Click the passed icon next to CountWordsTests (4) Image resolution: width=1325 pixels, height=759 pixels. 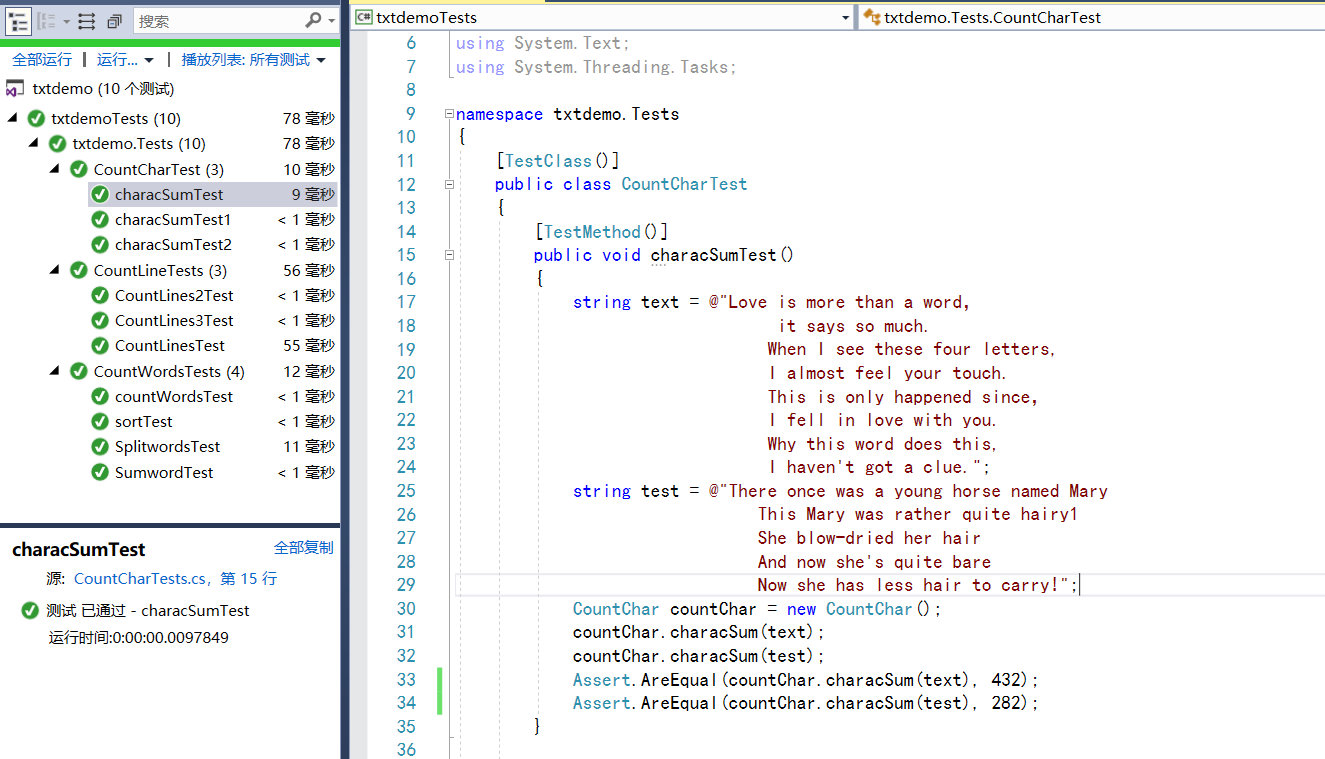point(79,372)
